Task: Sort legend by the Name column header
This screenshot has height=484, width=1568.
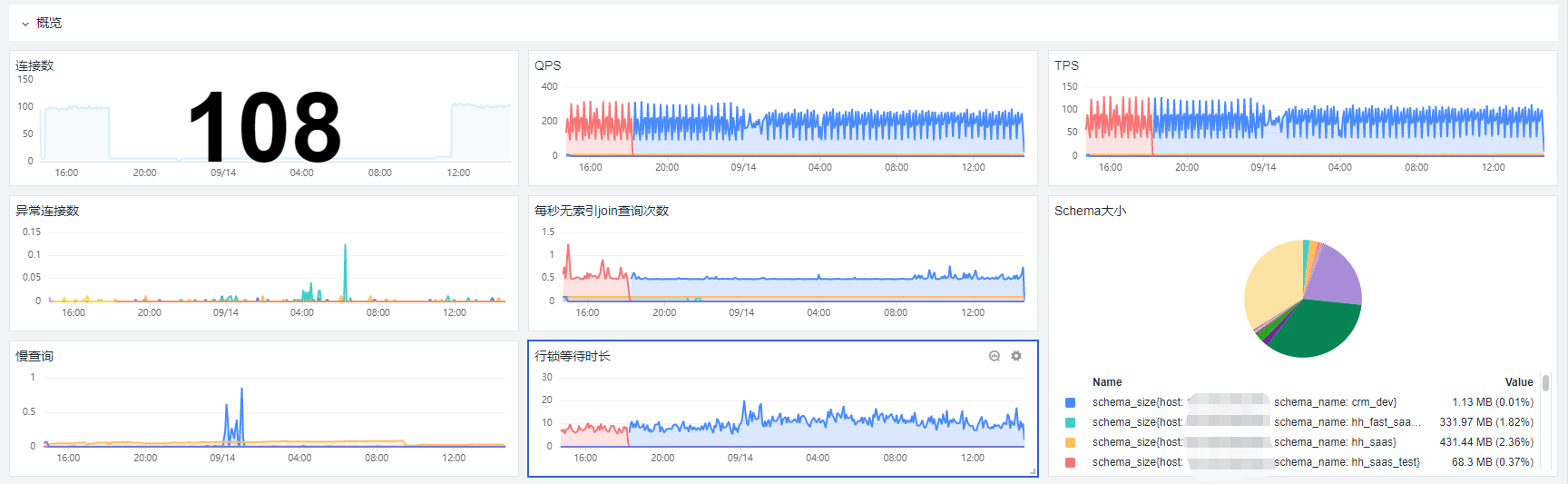Action: 1107,382
